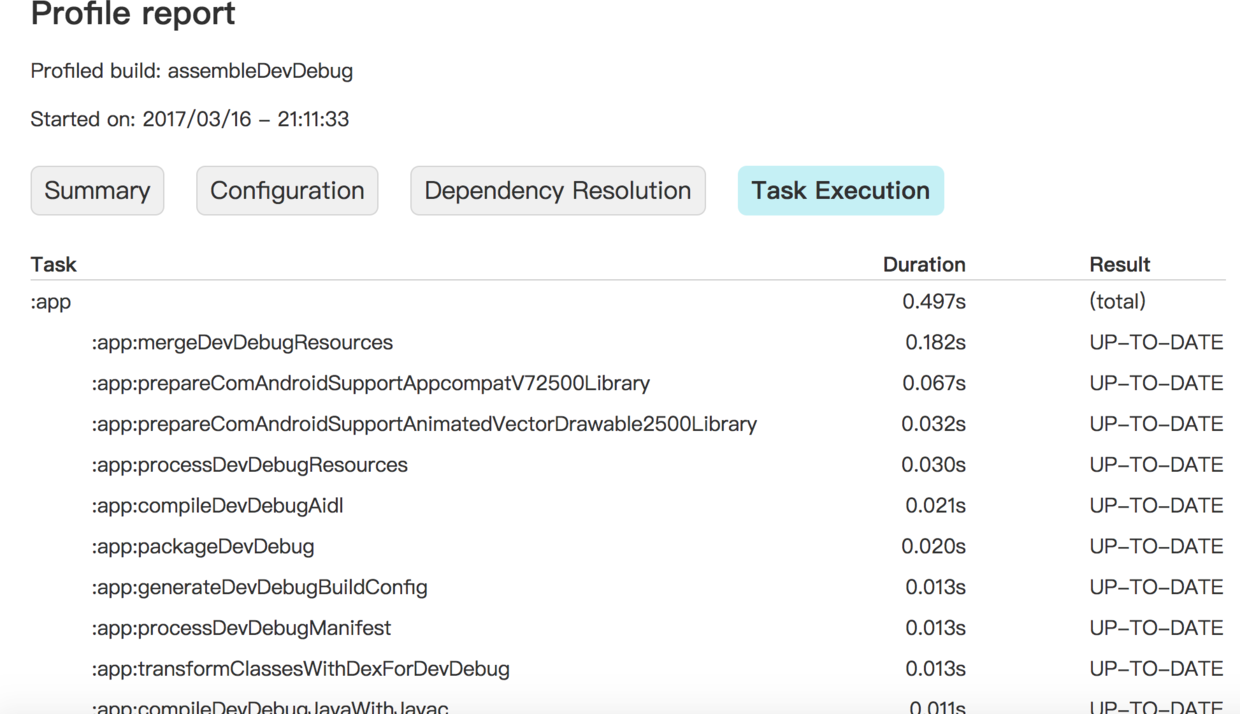1240x714 pixels.
Task: Click the prepareComAndroidSupportAnimatedVectorDrawable2500Library task
Action: pos(424,425)
